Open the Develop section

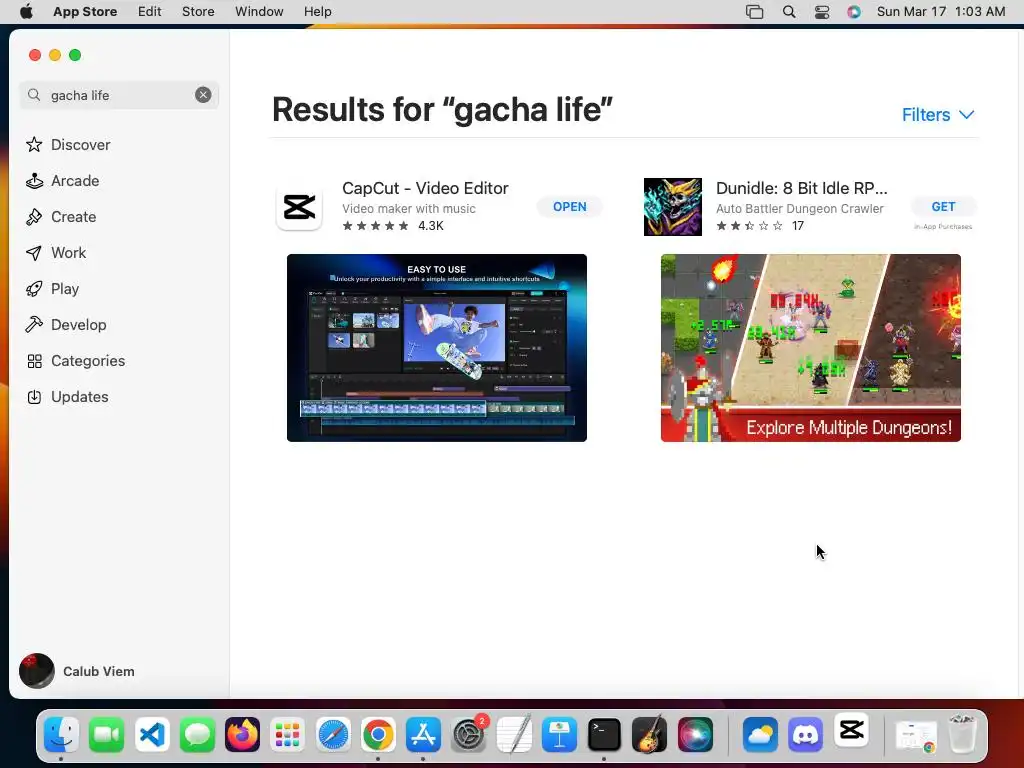(66, 324)
